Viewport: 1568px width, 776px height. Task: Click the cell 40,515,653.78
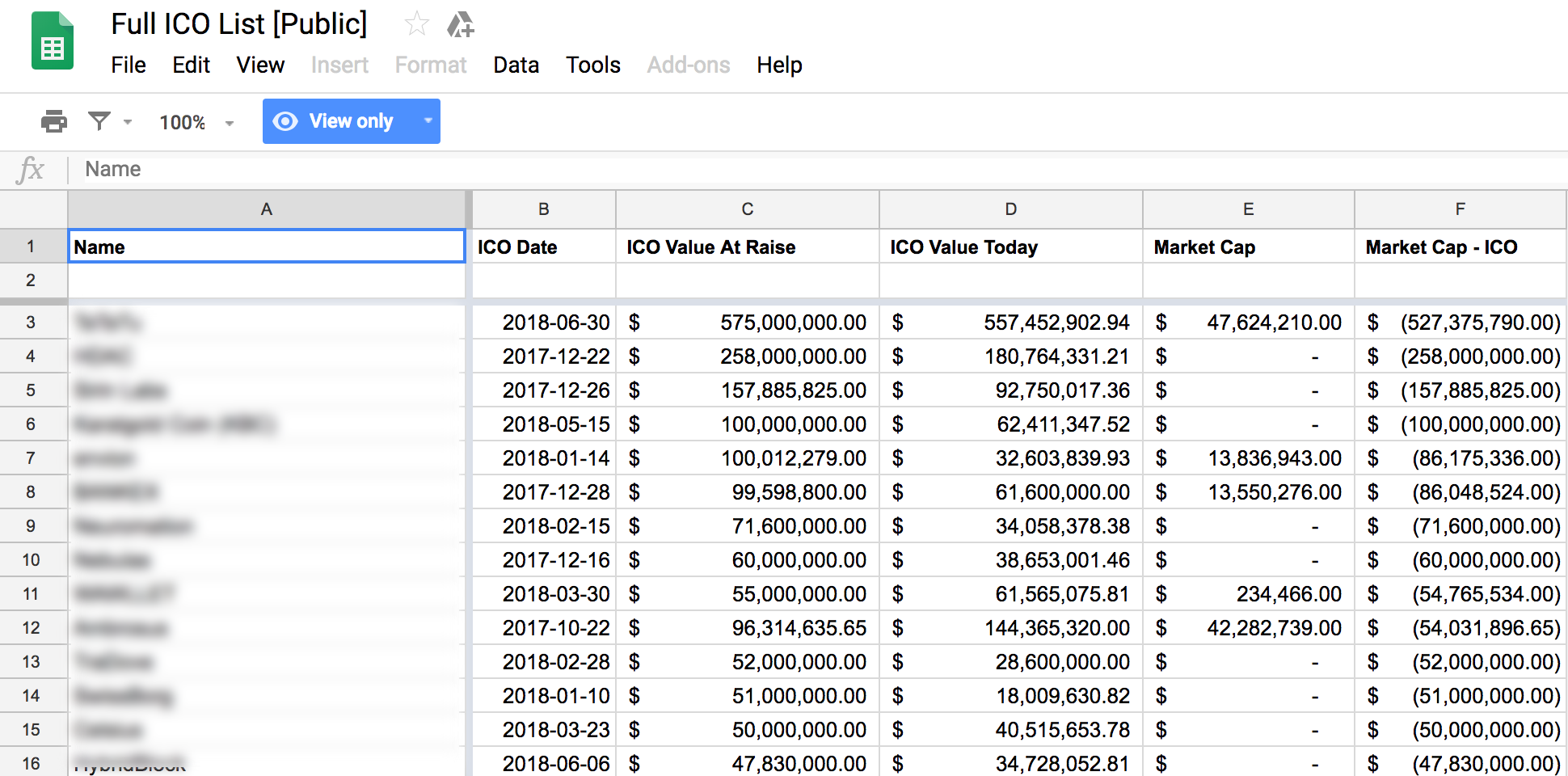coord(1011,730)
